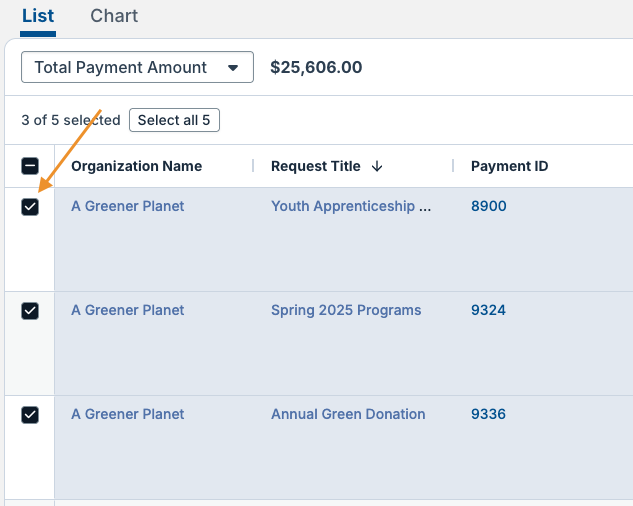This screenshot has width=633, height=506.
Task: Open A Greener Planet in first row
Action: tap(127, 206)
